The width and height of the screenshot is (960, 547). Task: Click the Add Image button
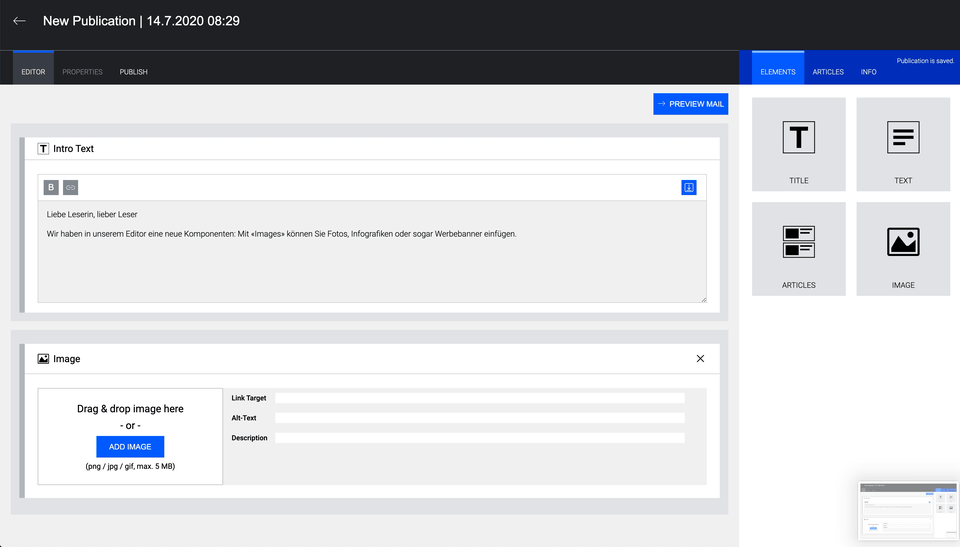click(130, 447)
